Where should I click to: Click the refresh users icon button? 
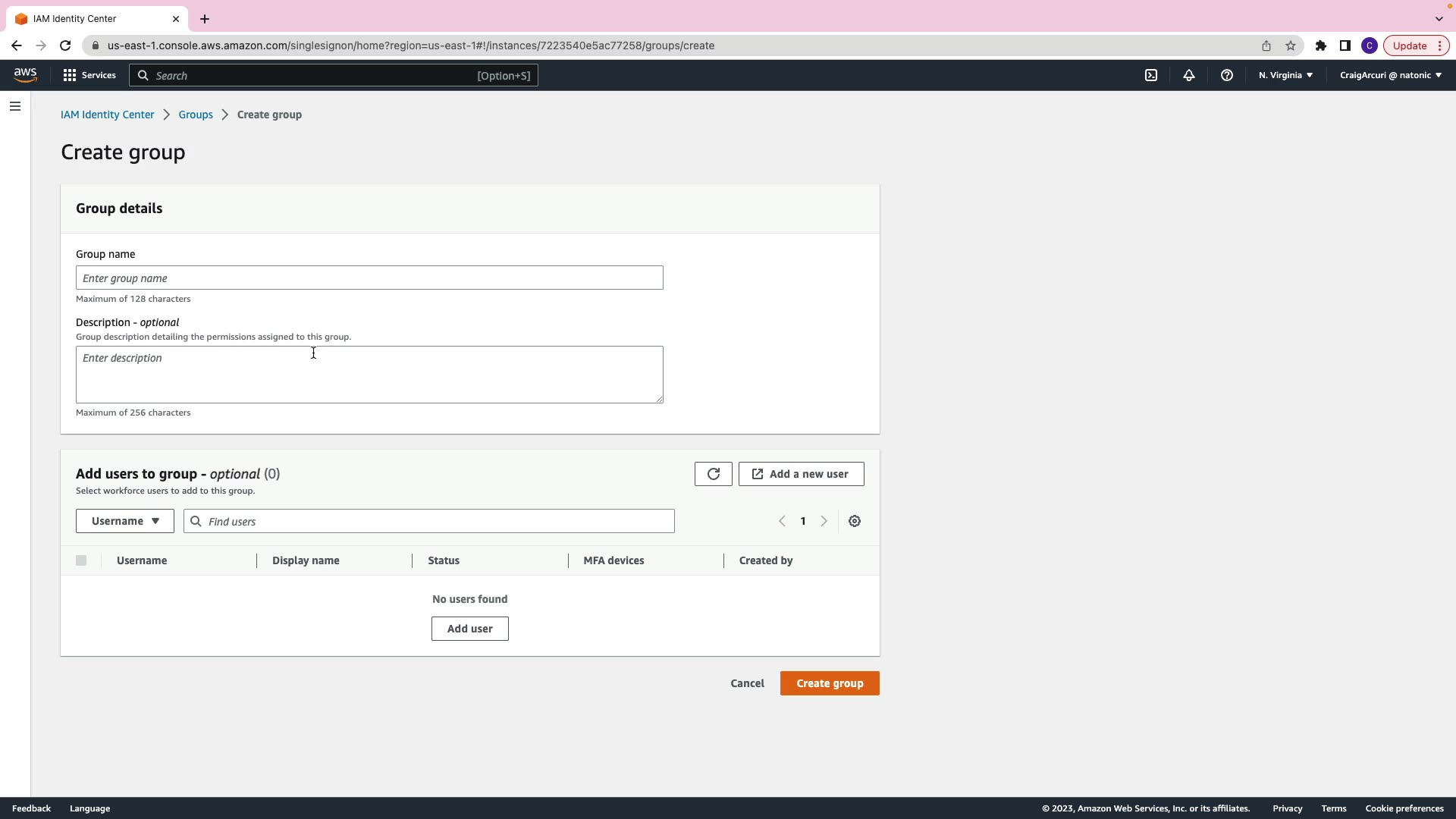tap(713, 474)
